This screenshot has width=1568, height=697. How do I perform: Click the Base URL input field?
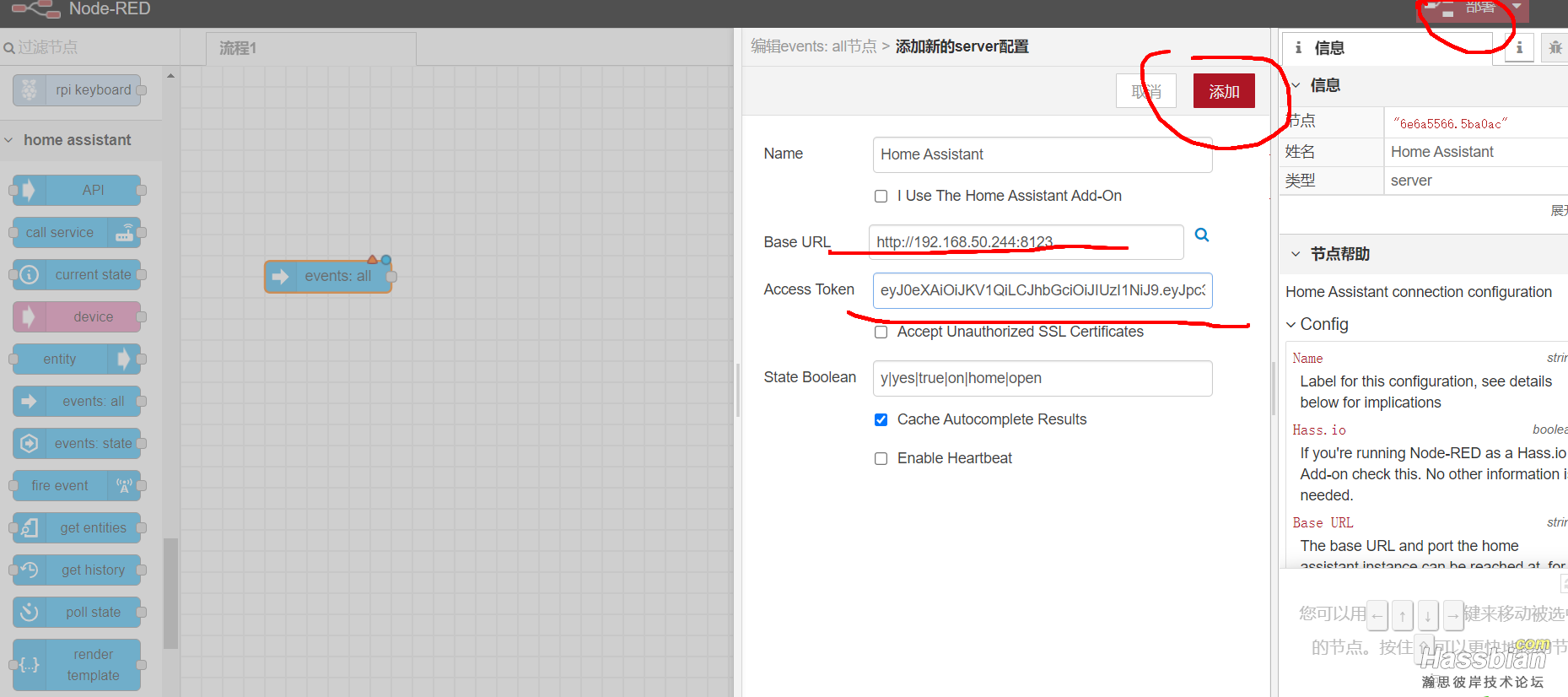[1026, 242]
